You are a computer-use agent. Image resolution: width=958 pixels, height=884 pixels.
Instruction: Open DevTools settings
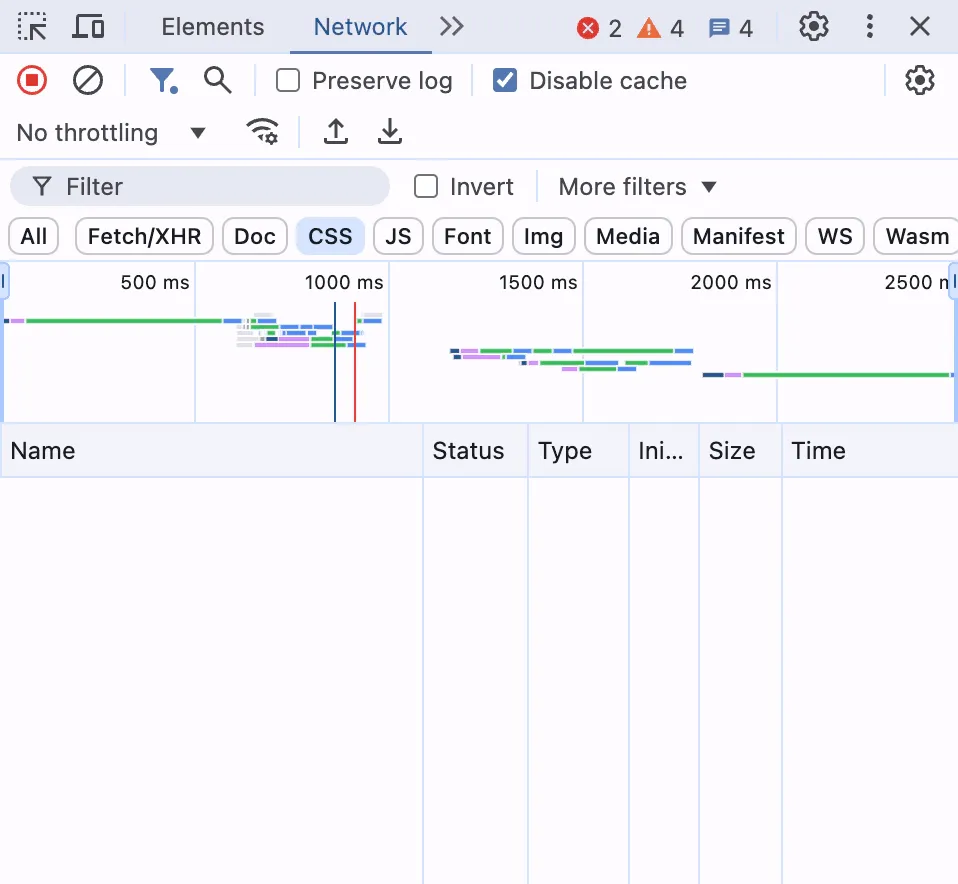pos(814,27)
